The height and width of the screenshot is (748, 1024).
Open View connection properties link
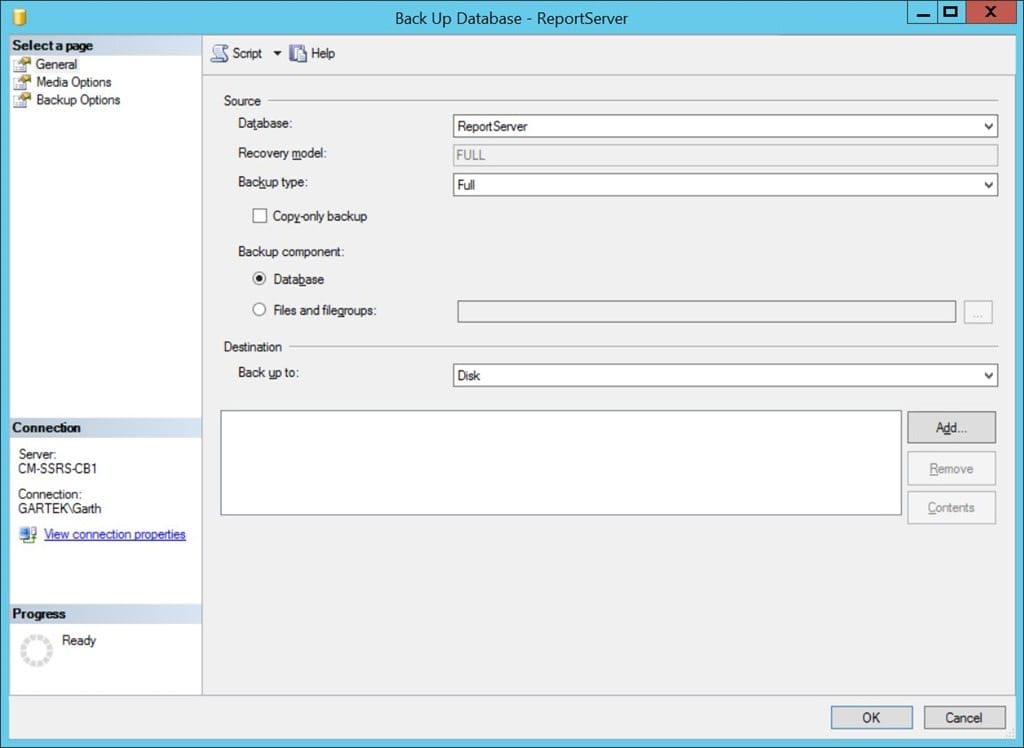(115, 534)
